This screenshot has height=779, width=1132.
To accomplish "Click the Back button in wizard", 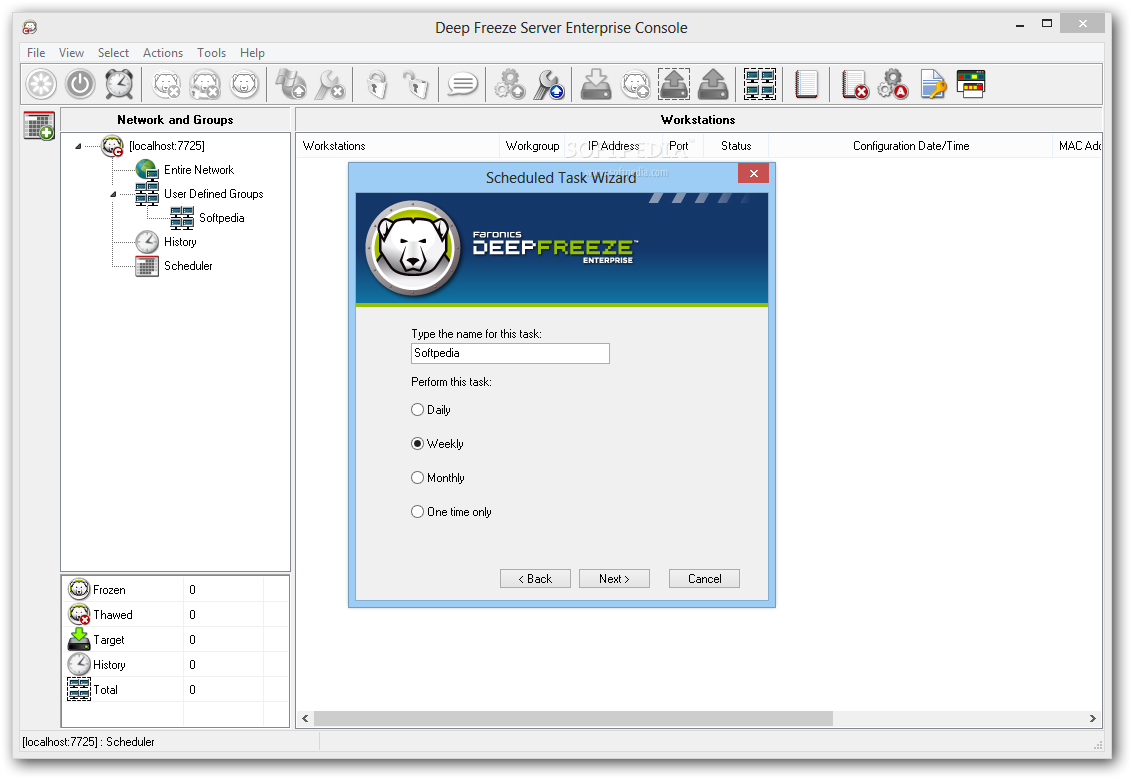I will point(535,579).
